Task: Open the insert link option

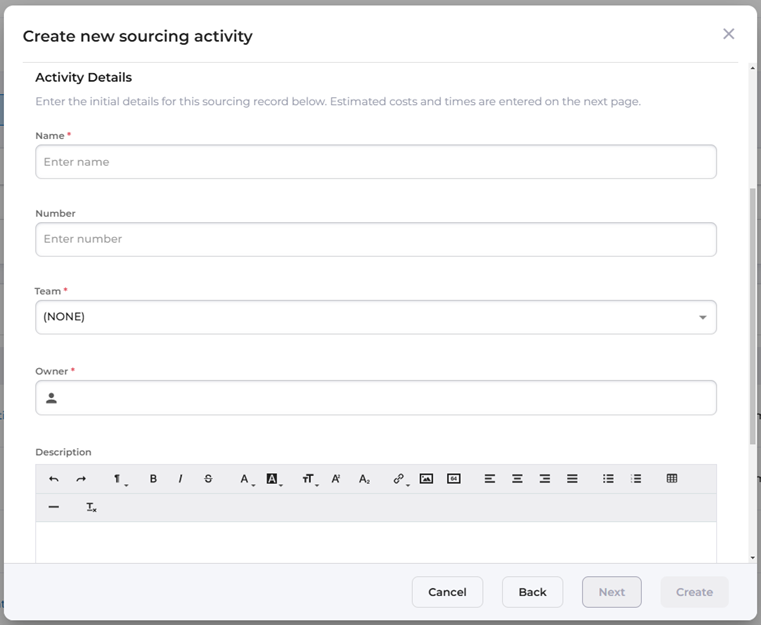Action: click(400, 479)
